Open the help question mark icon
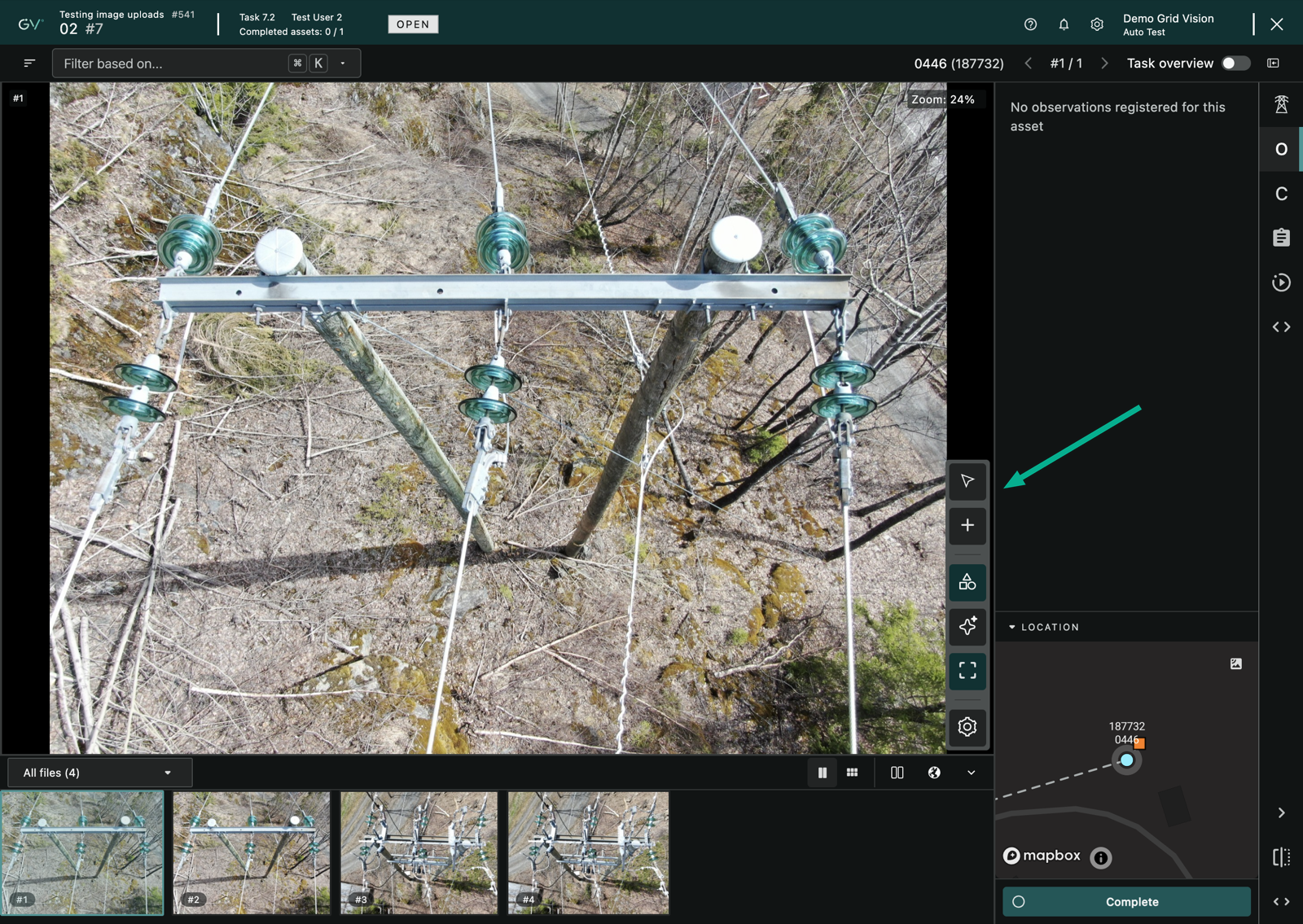Viewport: 1303px width, 924px height. coord(1030,24)
